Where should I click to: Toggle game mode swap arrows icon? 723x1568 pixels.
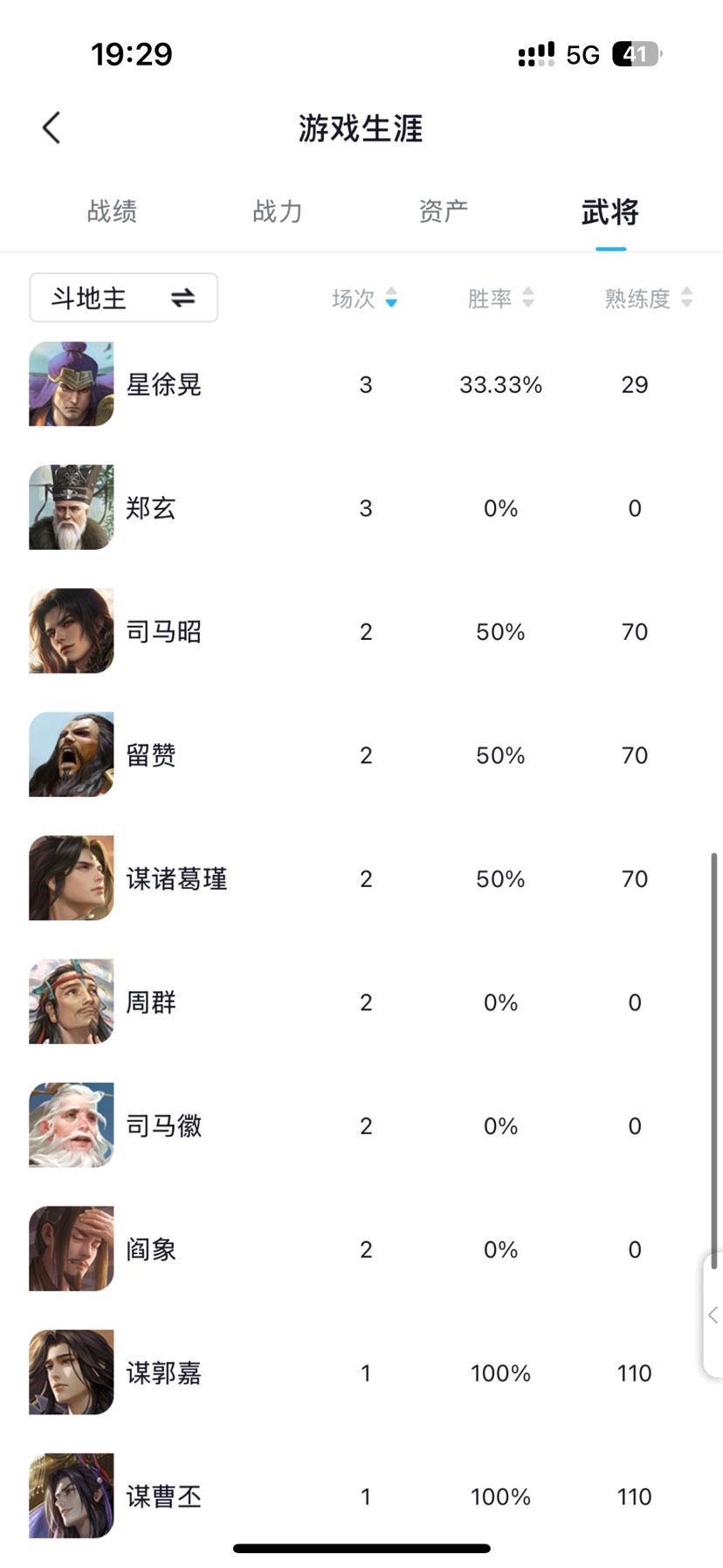[x=182, y=299]
